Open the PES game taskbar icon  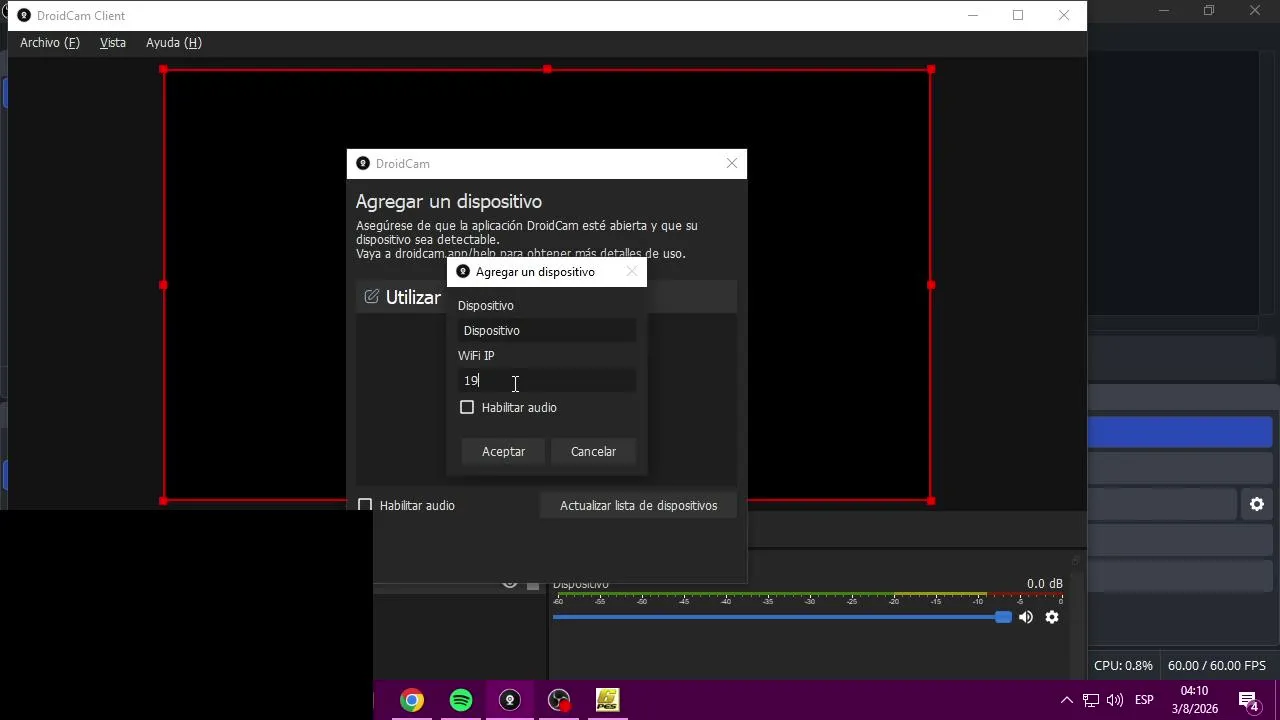608,700
